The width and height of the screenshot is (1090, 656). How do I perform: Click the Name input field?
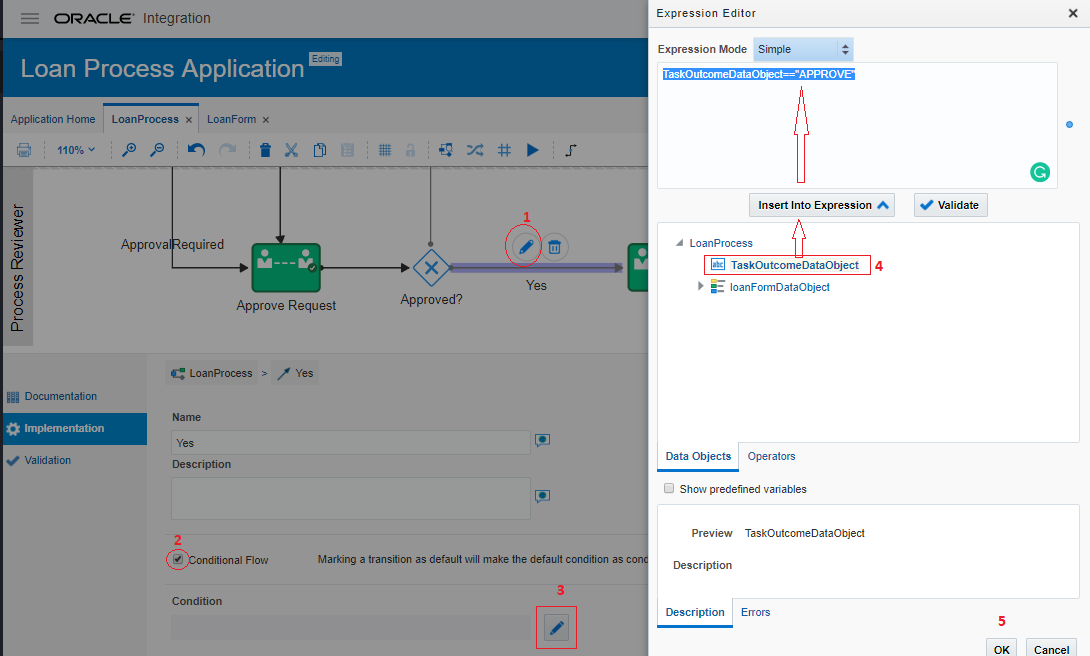(350, 443)
